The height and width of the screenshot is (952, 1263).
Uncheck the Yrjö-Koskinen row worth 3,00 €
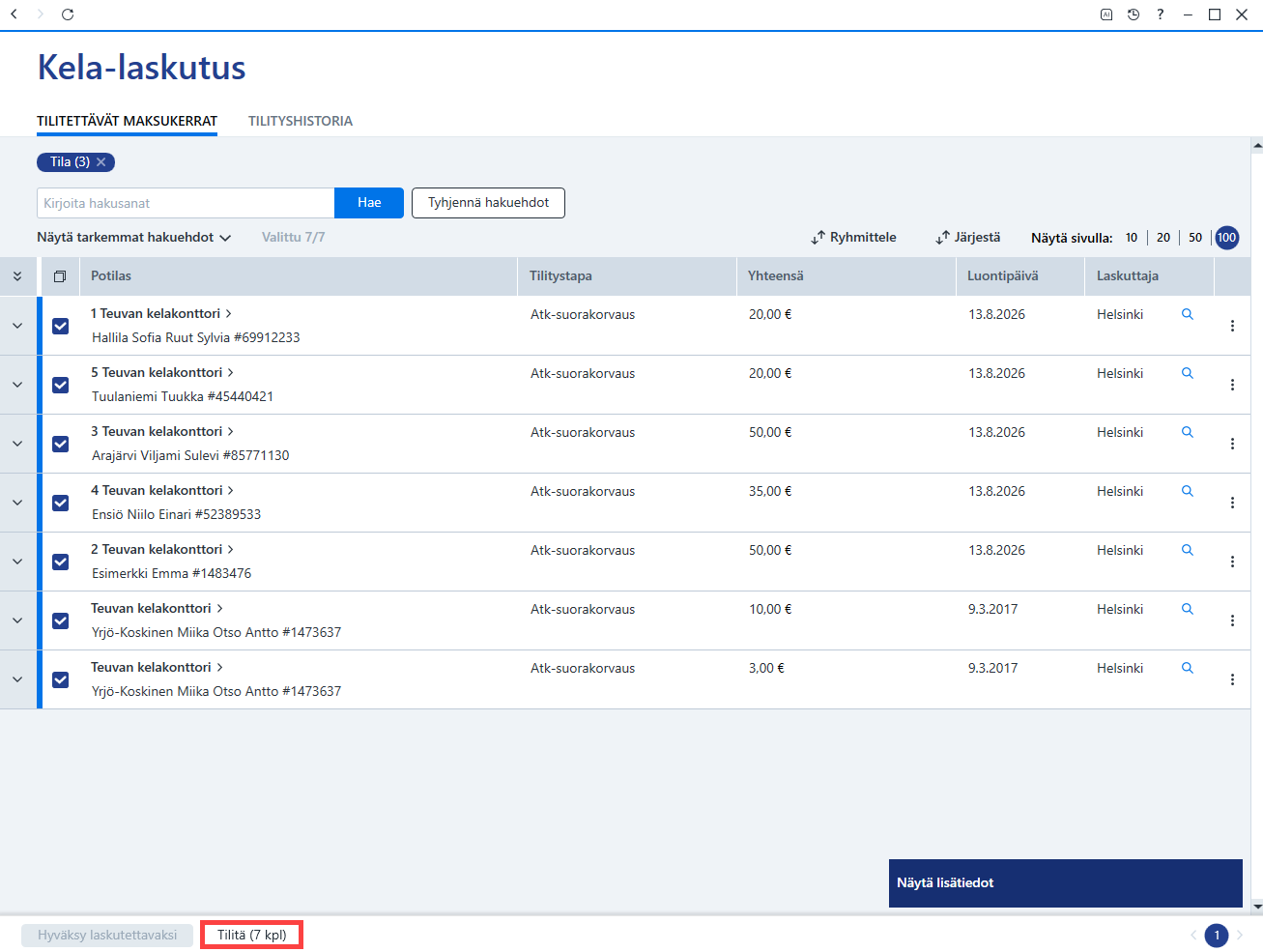click(60, 679)
